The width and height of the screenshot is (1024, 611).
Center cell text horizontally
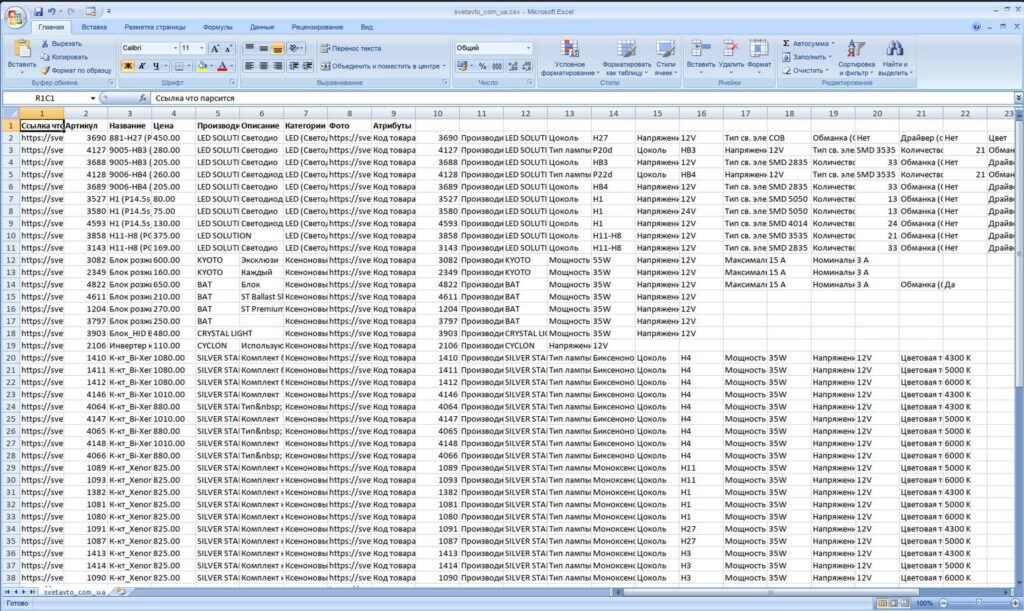click(264, 66)
